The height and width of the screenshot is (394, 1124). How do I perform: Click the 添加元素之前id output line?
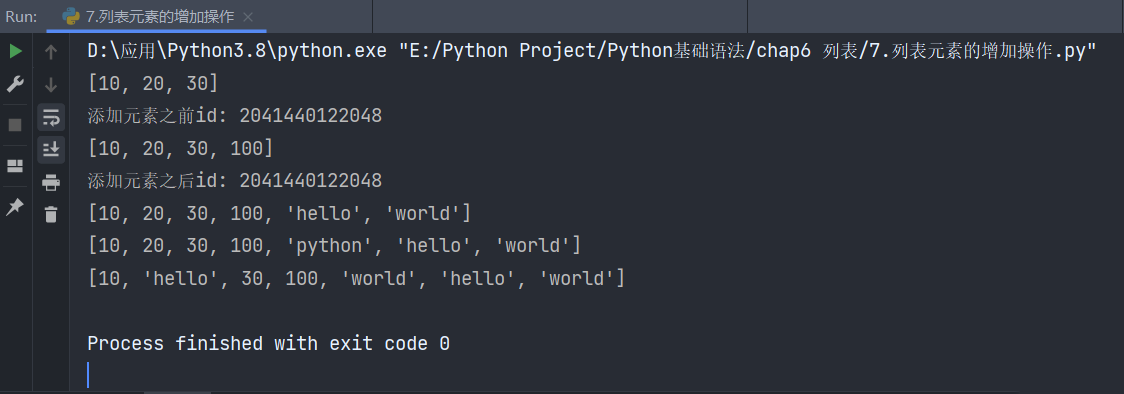(x=234, y=115)
